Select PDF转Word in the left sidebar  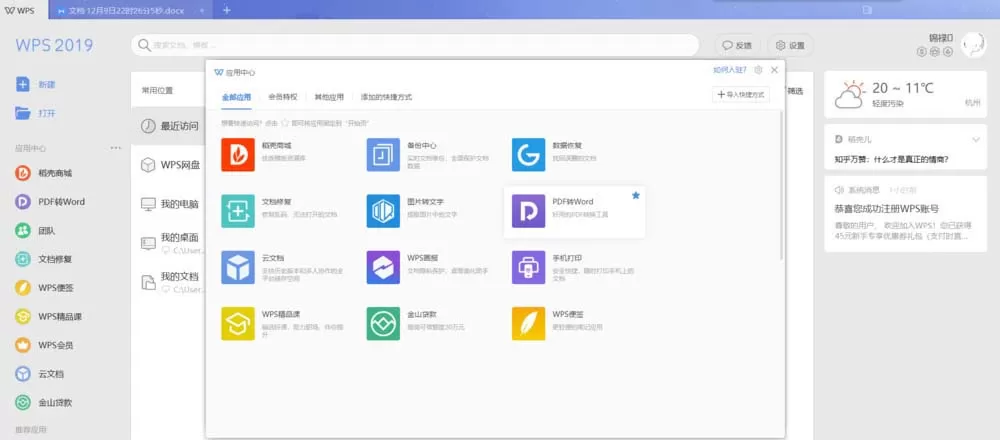(50, 202)
